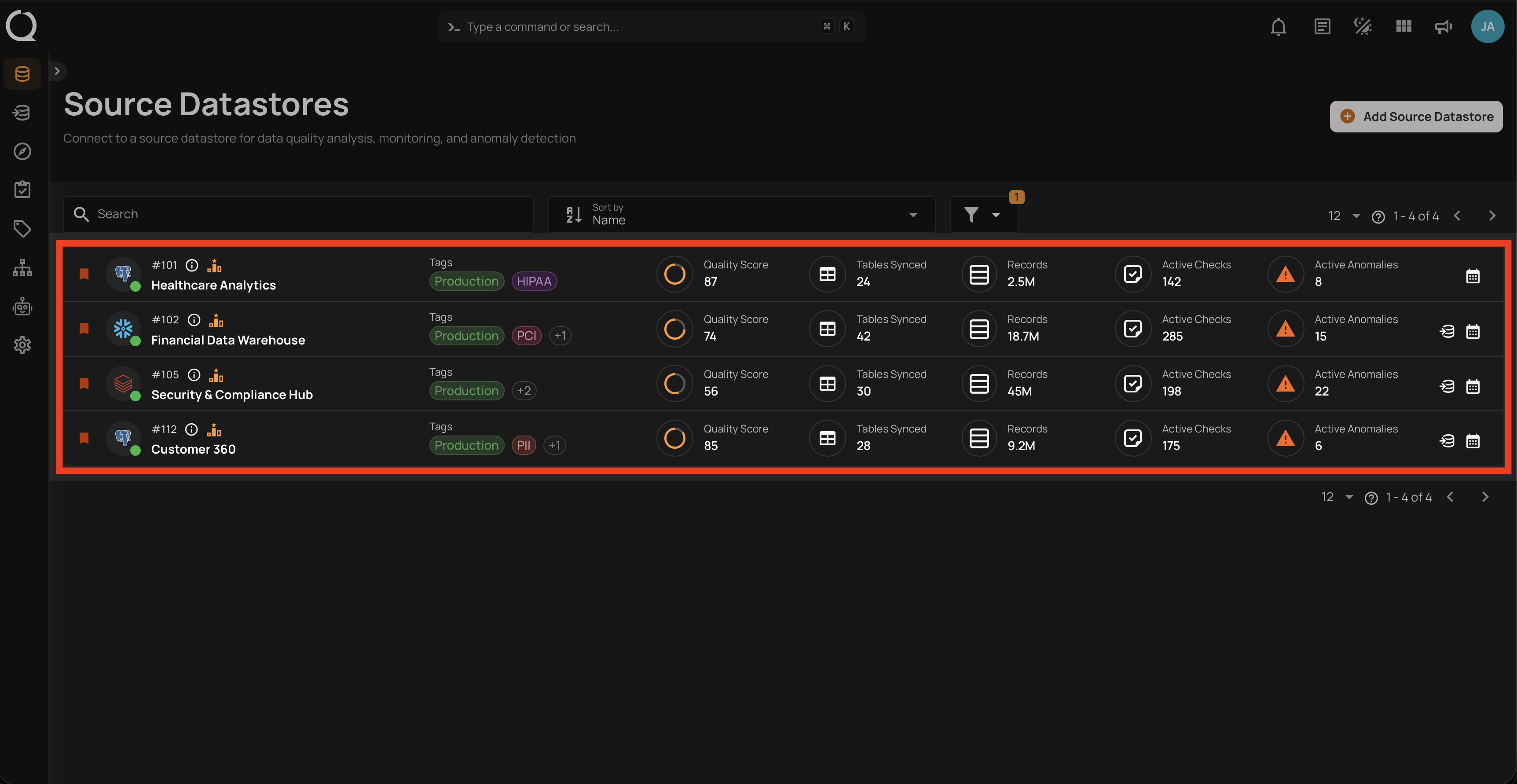Open the Explore compass icon in sidebar
The image size is (1517, 784).
(x=22, y=151)
